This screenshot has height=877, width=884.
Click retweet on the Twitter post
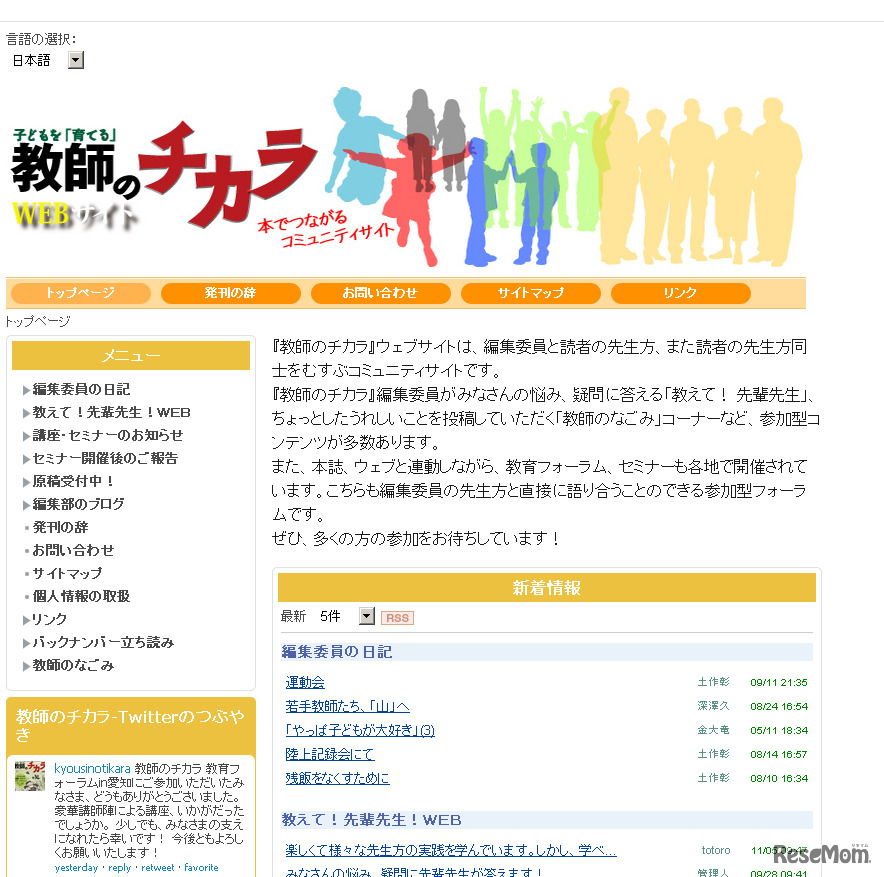coord(156,868)
